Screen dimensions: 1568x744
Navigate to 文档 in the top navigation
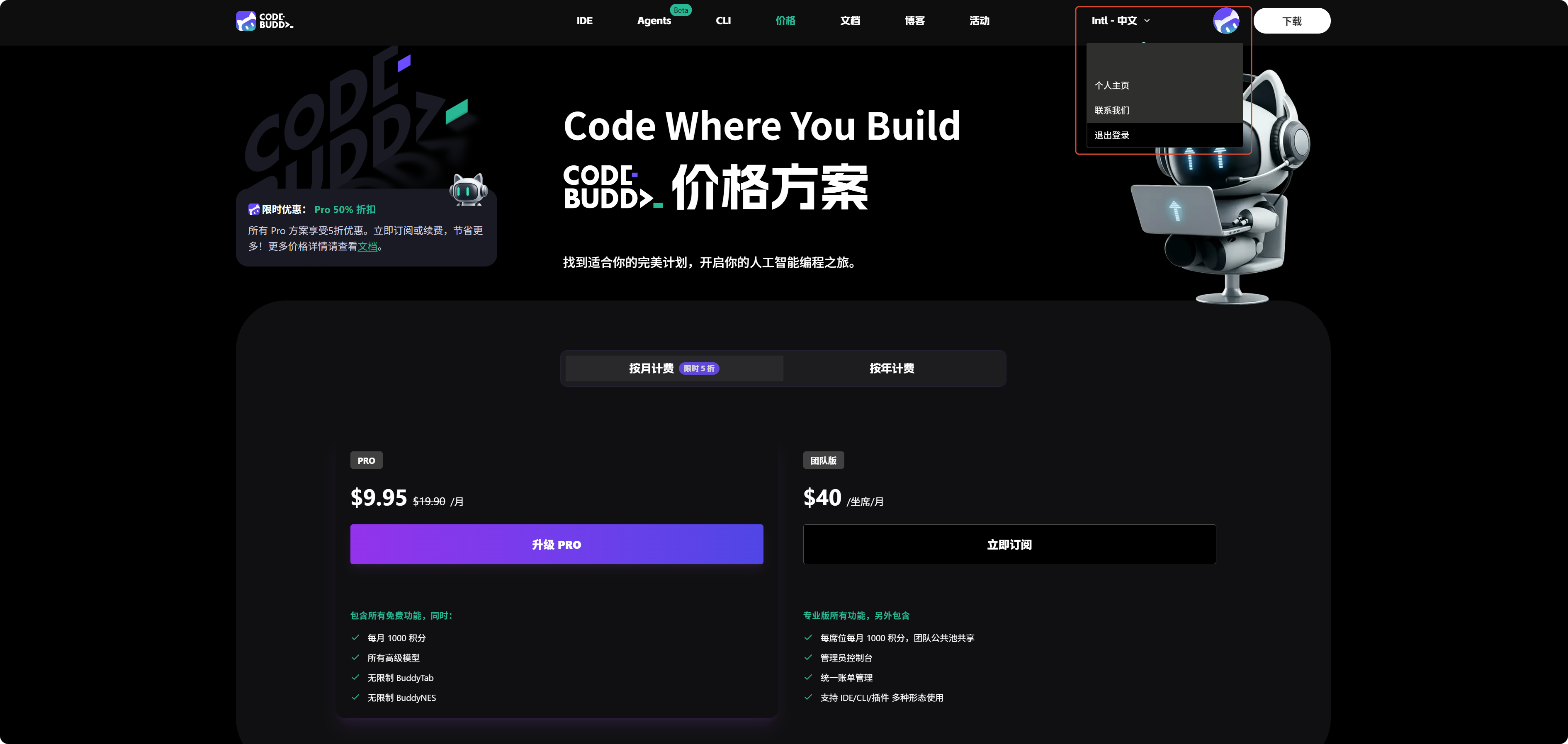pyautogui.click(x=850, y=21)
